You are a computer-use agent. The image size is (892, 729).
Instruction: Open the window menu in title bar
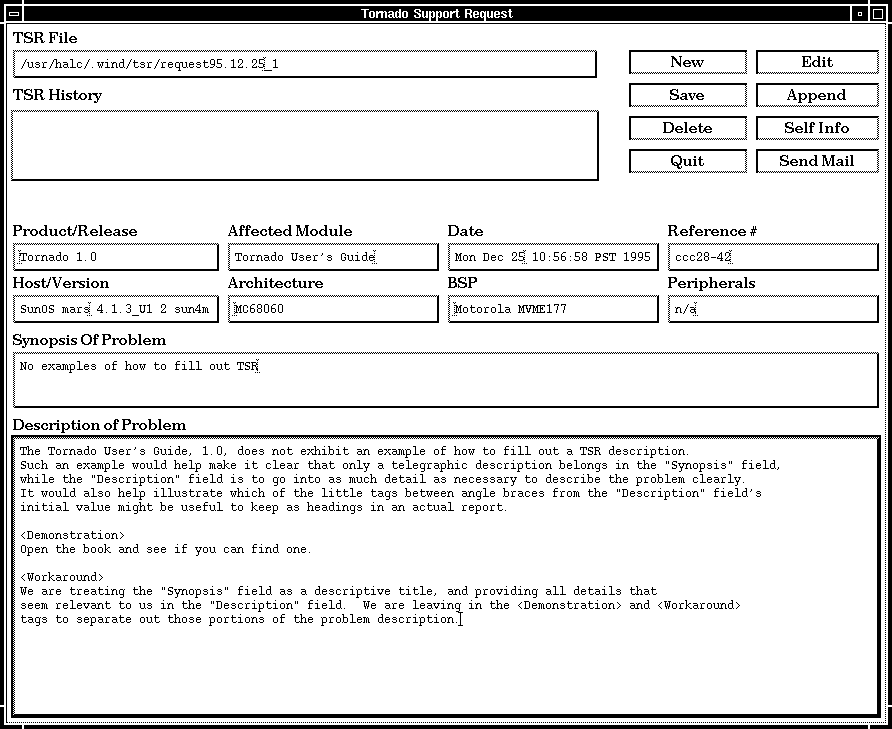pyautogui.click(x=14, y=13)
